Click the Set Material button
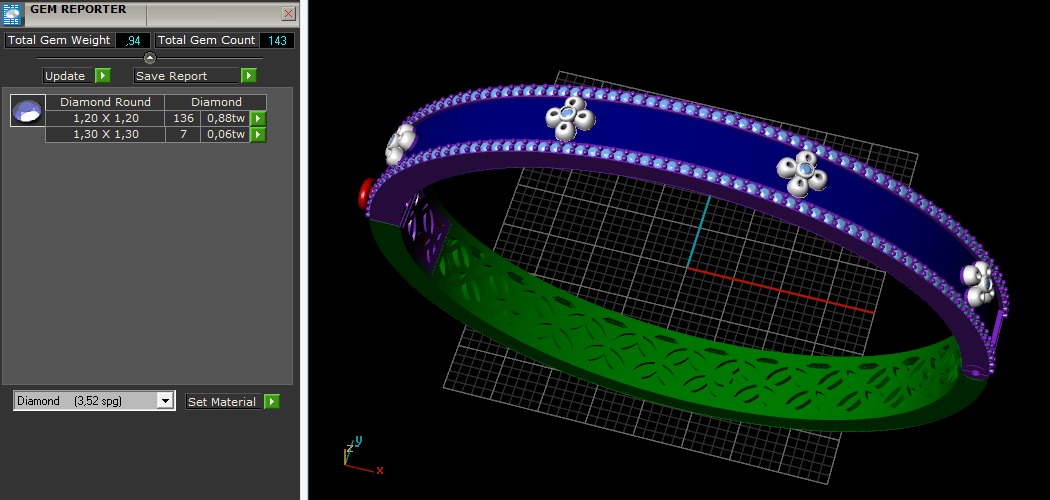 coord(224,402)
